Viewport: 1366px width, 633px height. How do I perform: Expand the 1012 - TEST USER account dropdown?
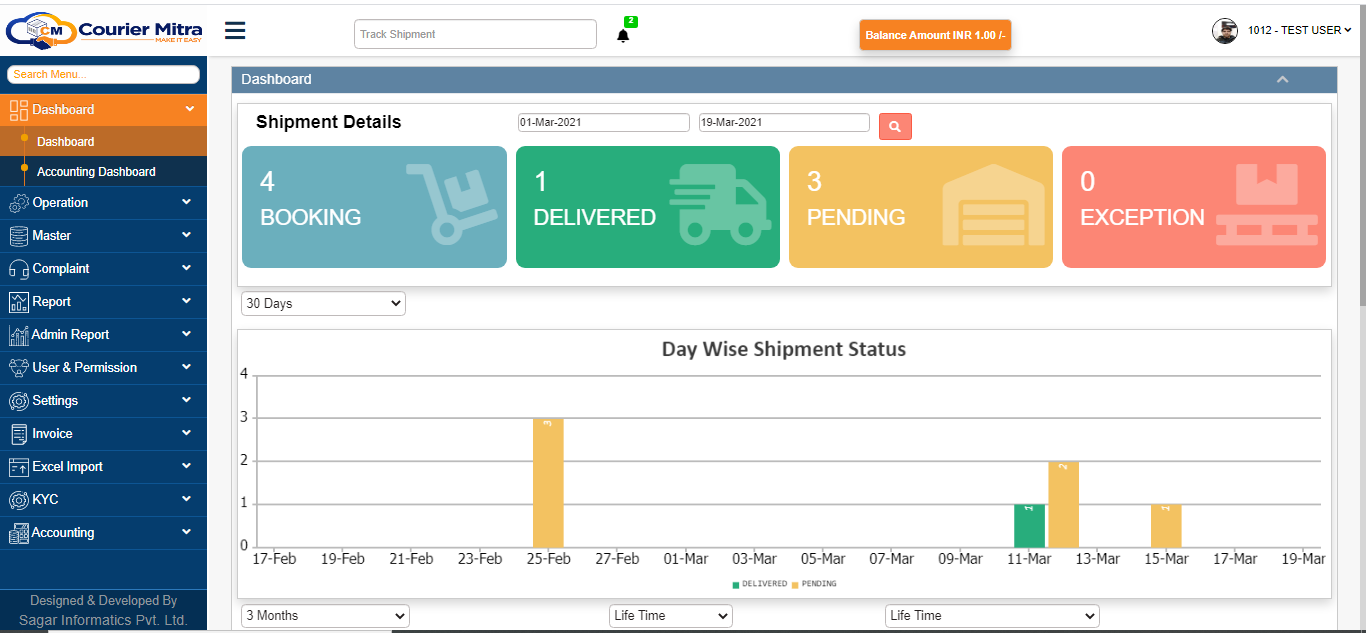(1295, 30)
